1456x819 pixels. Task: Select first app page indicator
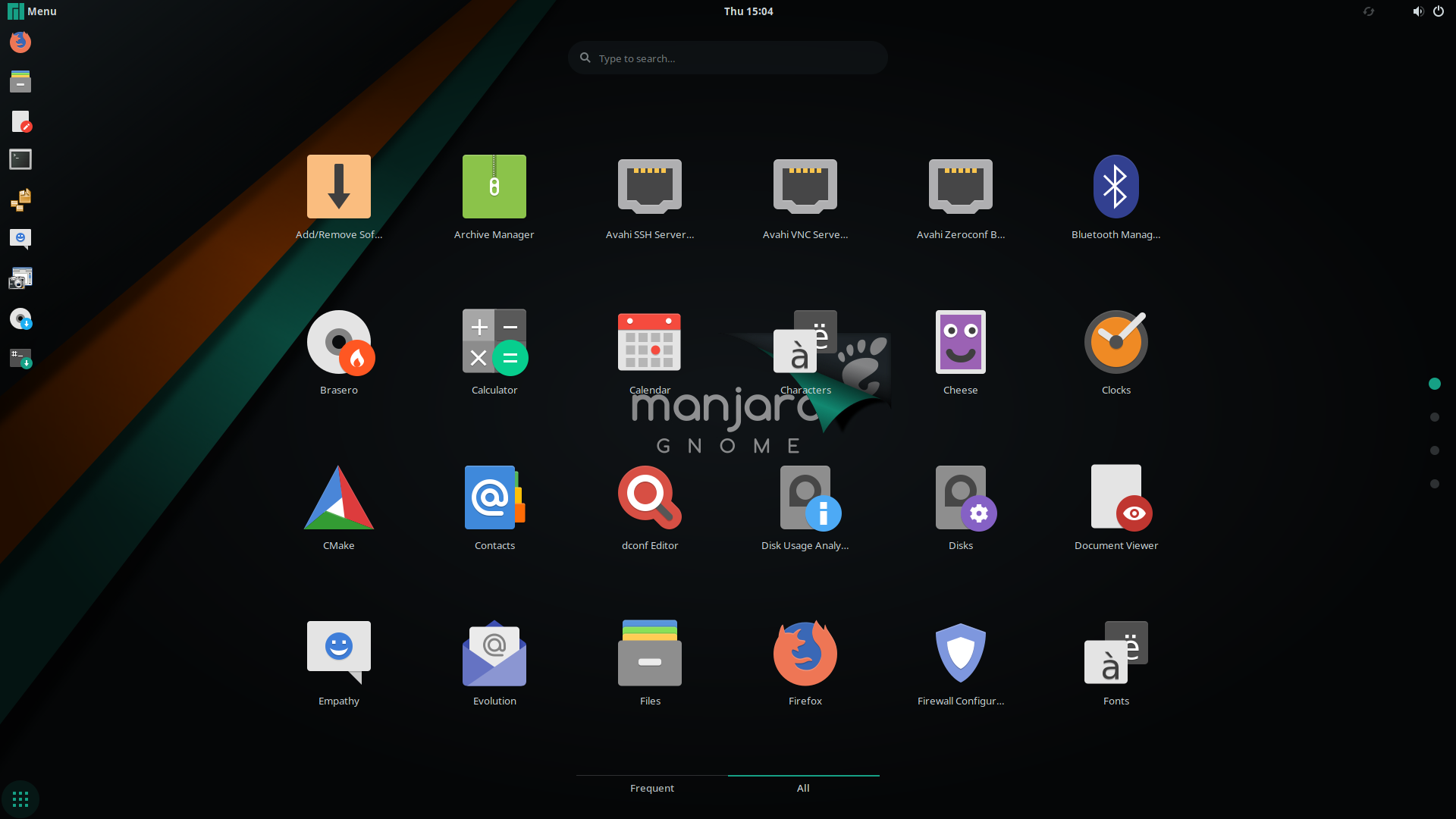pyautogui.click(x=1435, y=384)
